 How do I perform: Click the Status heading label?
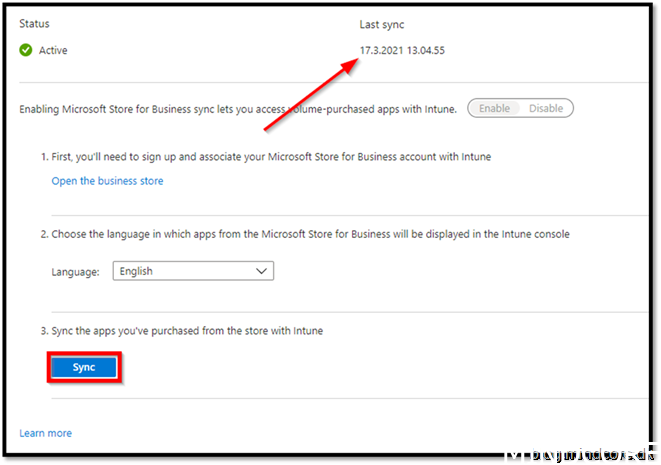34,23
